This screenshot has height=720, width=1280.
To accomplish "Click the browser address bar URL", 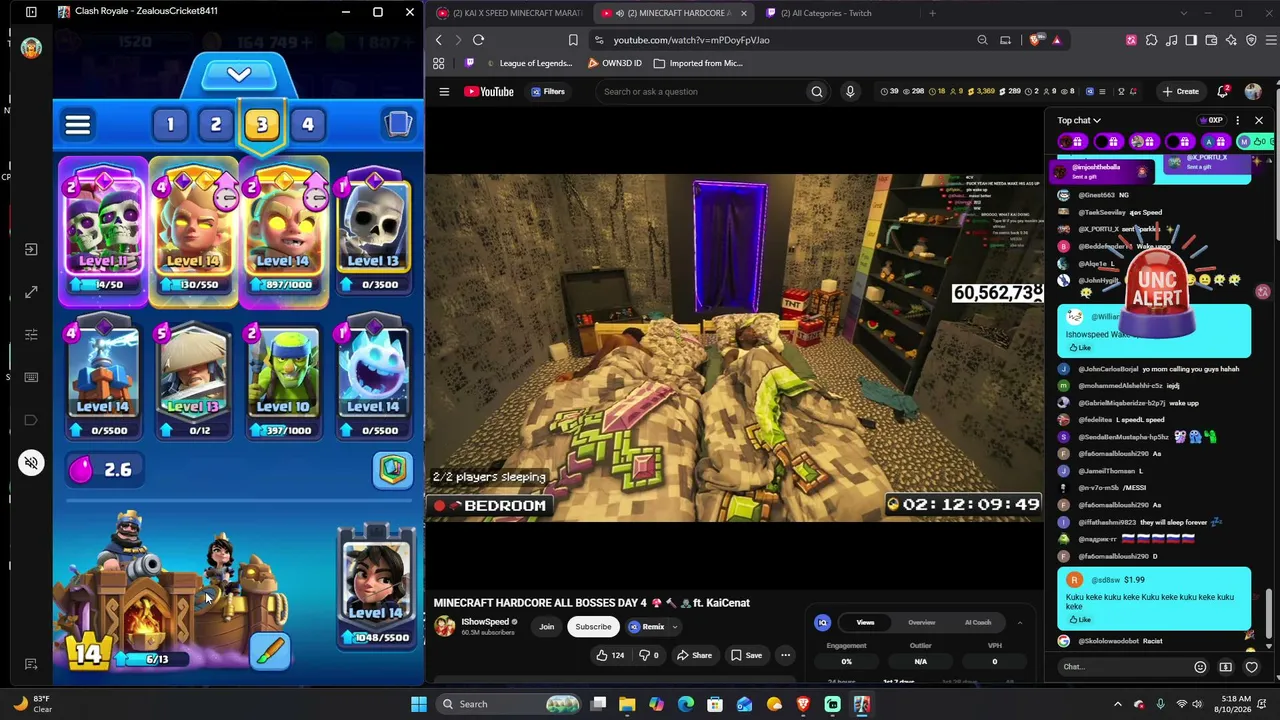I will click(x=691, y=40).
